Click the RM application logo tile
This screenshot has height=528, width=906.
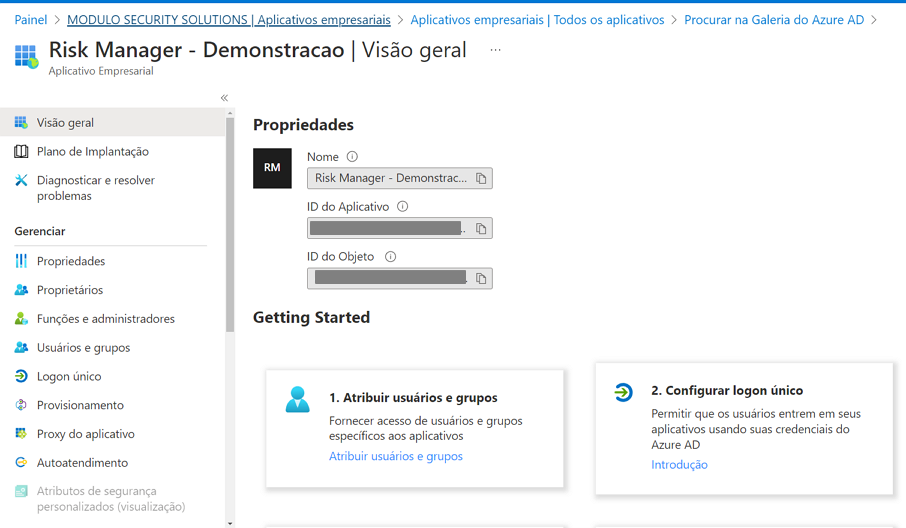(x=272, y=168)
